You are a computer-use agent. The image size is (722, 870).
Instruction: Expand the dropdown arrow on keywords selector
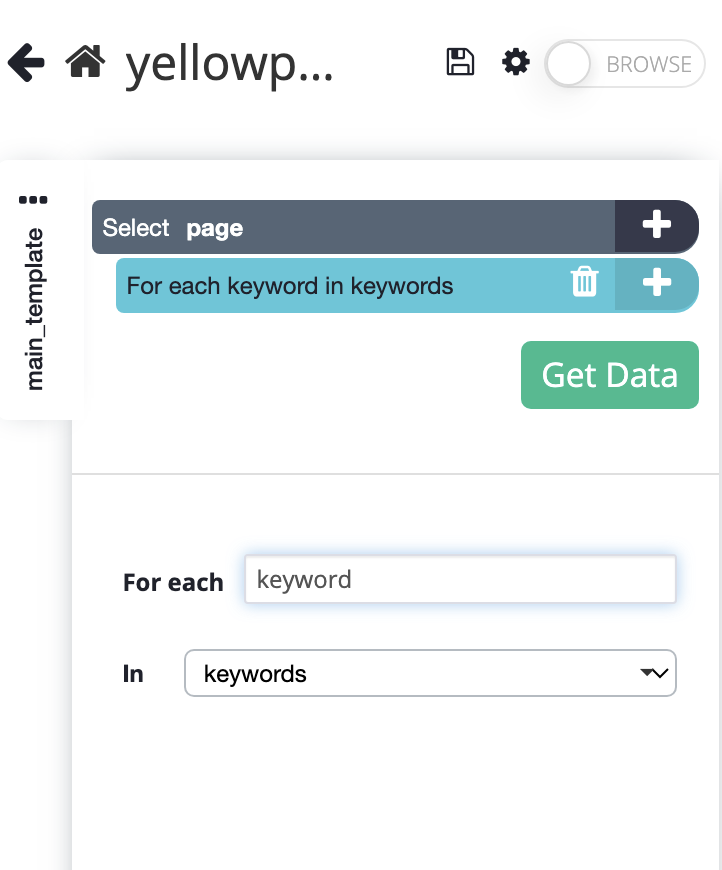(654, 673)
